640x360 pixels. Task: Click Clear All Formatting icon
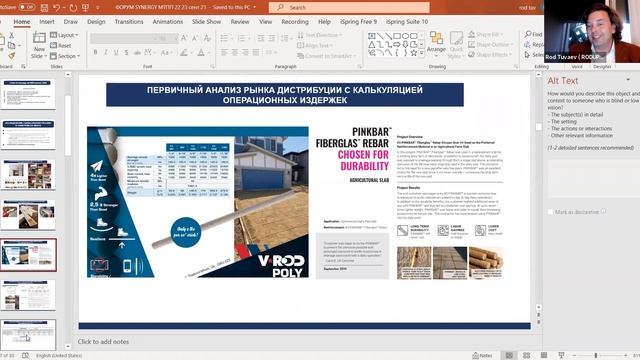pos(207,38)
